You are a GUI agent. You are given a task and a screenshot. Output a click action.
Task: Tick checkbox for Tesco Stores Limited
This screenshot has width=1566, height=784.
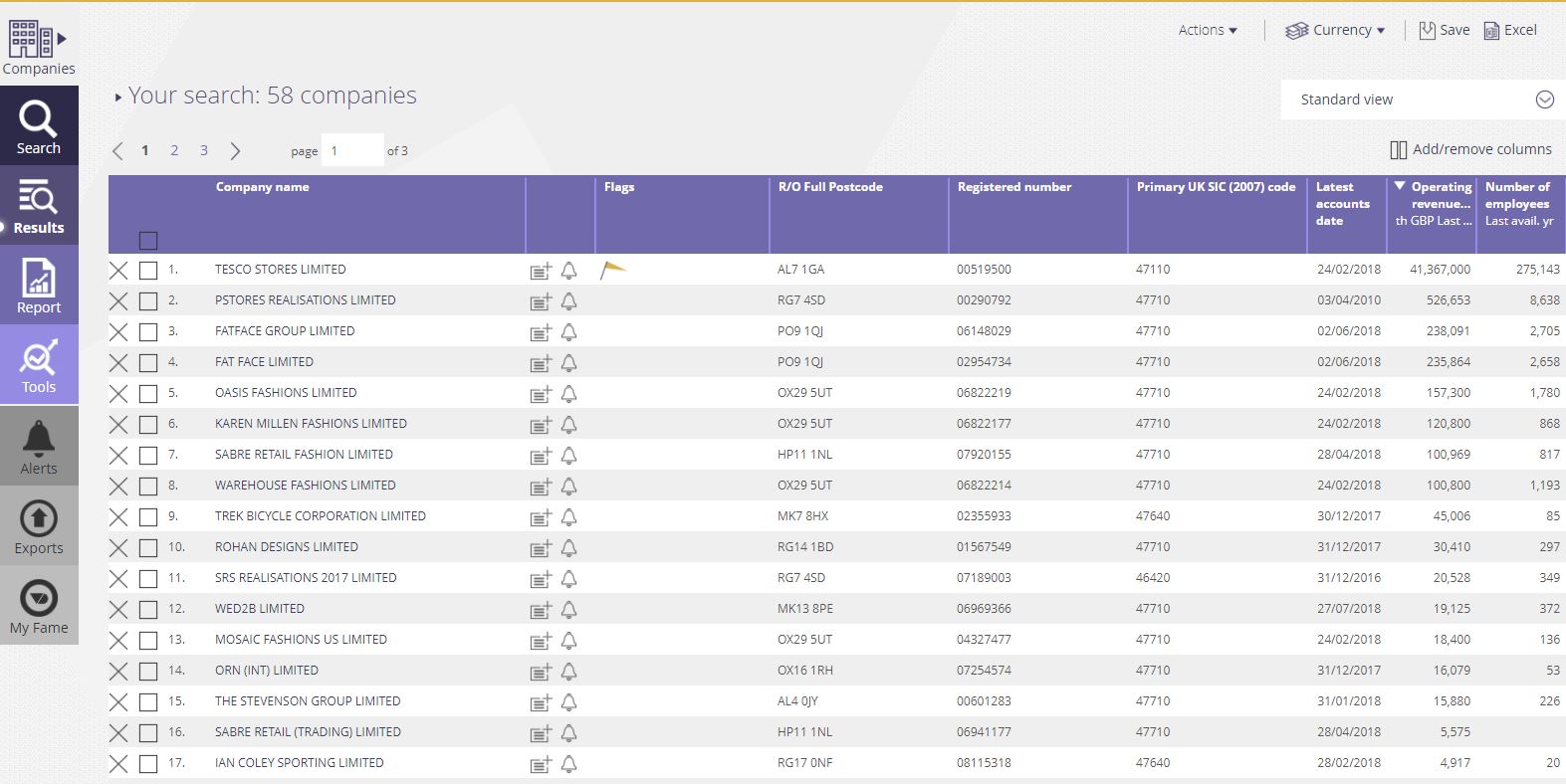pos(148,270)
